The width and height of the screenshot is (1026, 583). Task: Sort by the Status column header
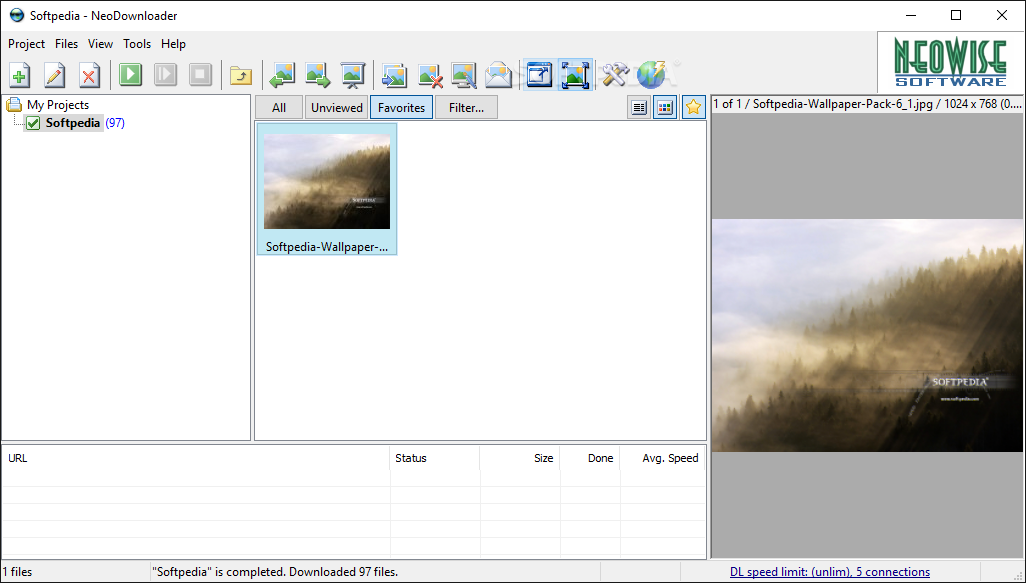click(x=434, y=458)
